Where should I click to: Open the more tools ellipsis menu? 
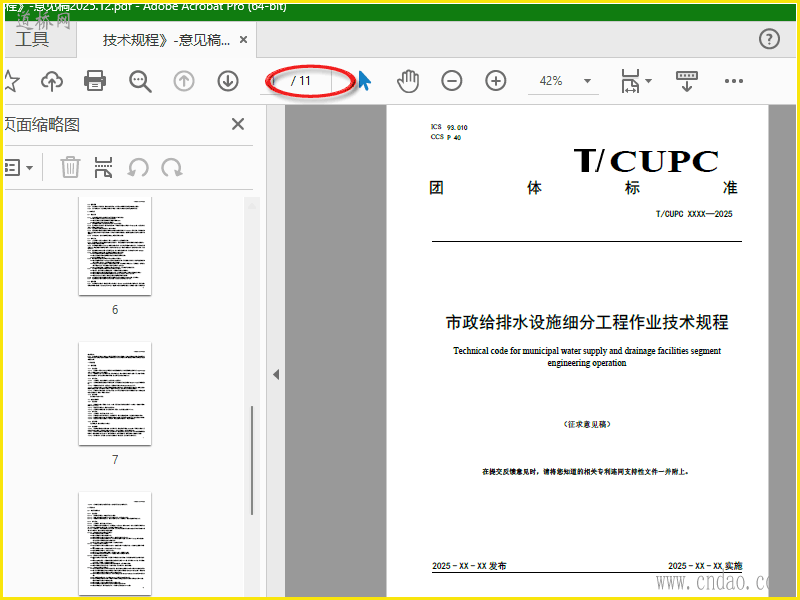pyautogui.click(x=734, y=81)
